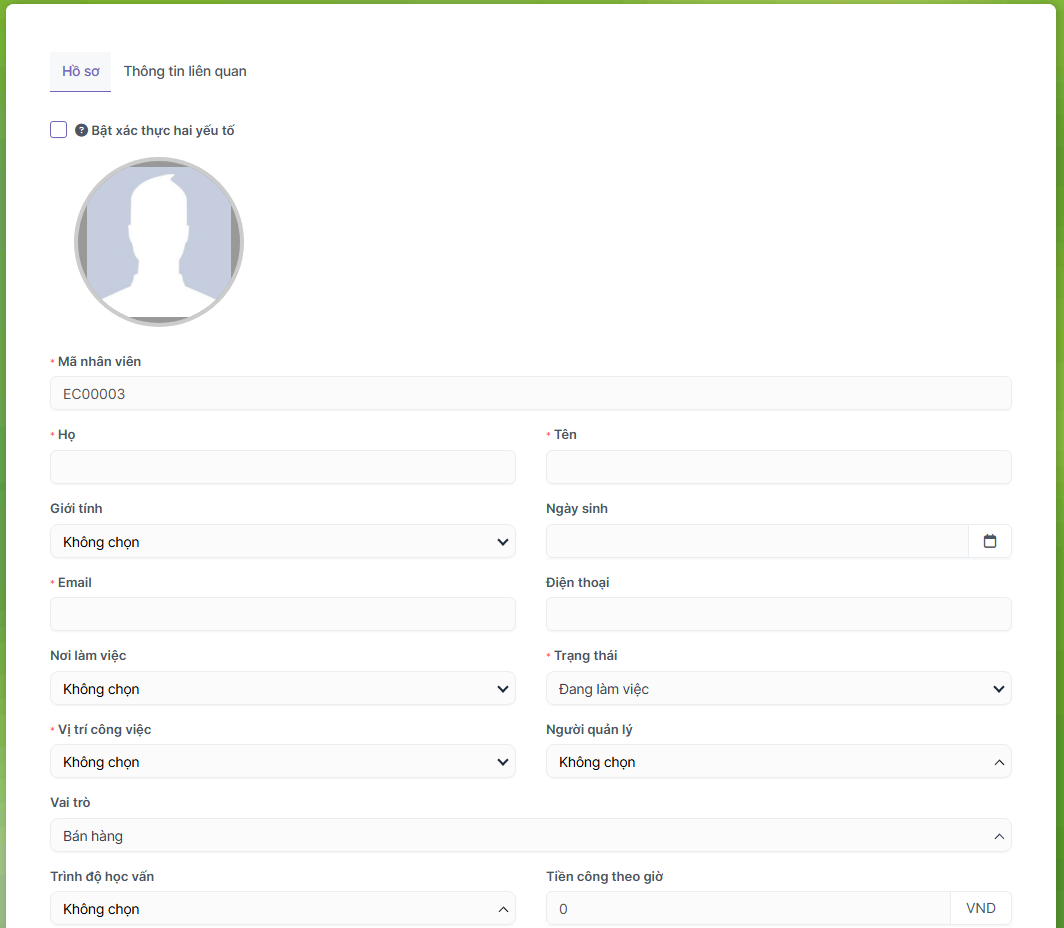Focus the Họ input field
Image resolution: width=1064 pixels, height=928 pixels.
[x=282, y=467]
